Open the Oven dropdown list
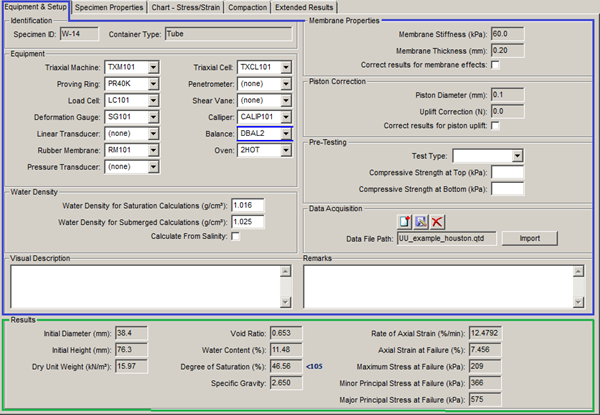 286,149
